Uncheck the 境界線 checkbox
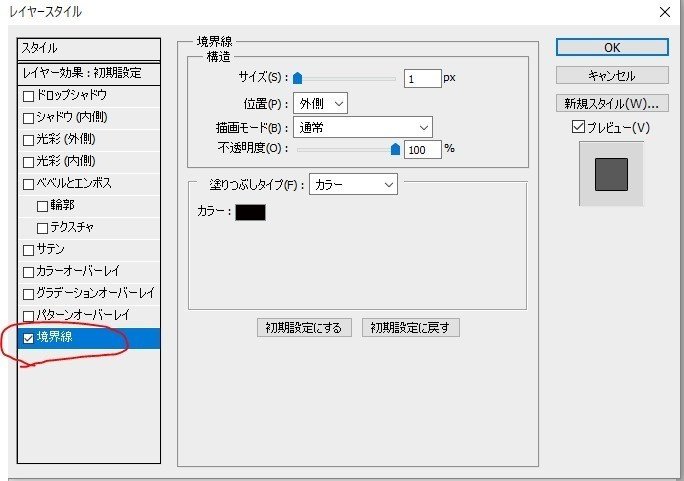This screenshot has width=684, height=481. coord(28,338)
